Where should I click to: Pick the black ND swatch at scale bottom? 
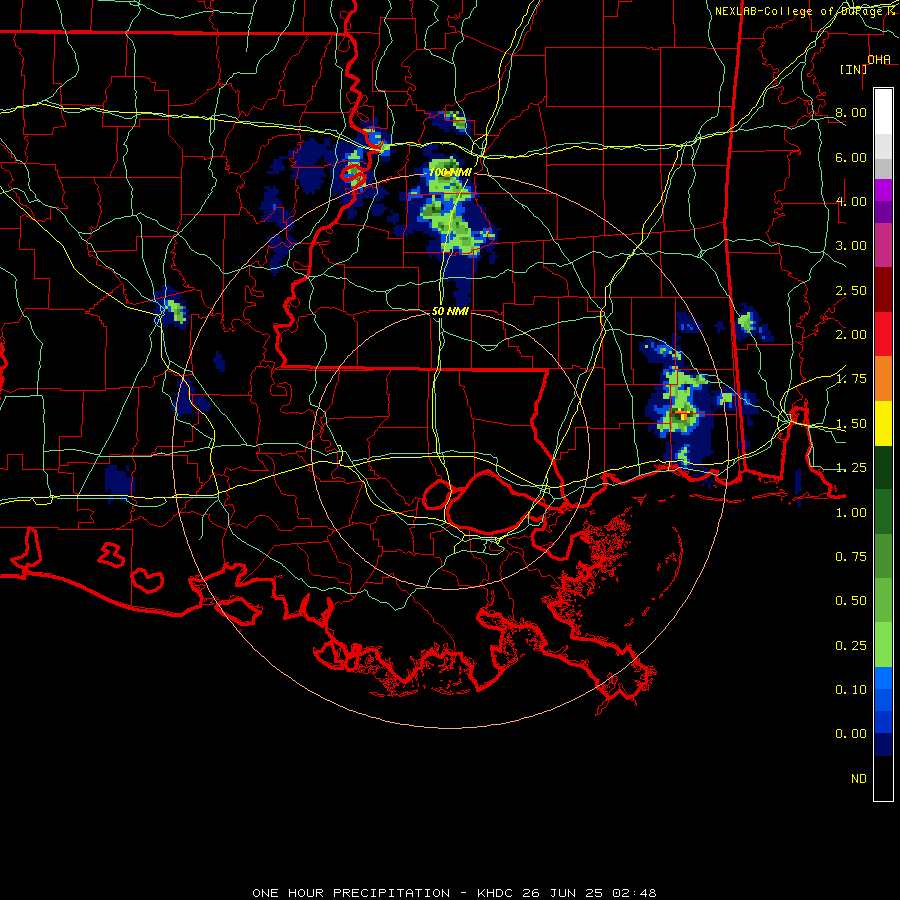[883, 778]
